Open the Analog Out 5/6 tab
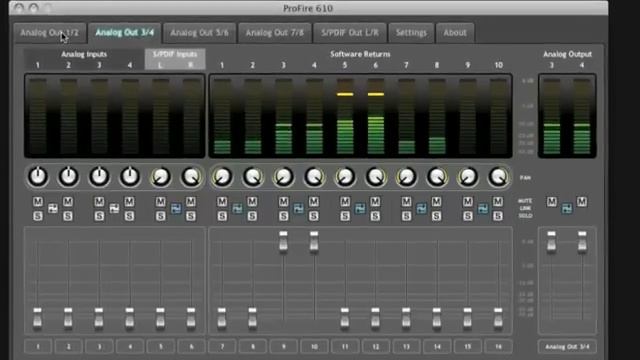640x360 pixels. pos(199,33)
